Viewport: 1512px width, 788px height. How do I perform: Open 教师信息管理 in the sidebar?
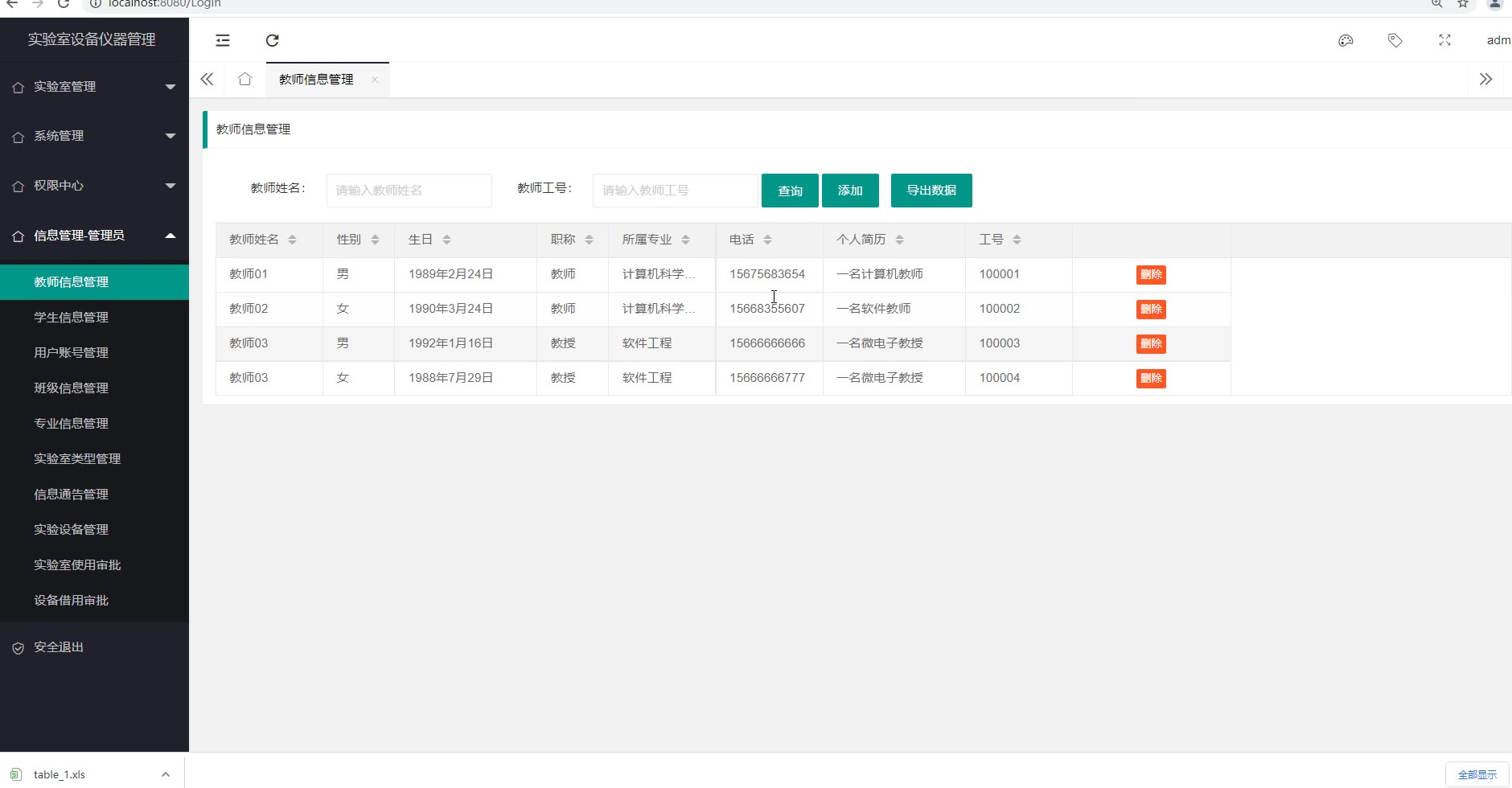94,282
